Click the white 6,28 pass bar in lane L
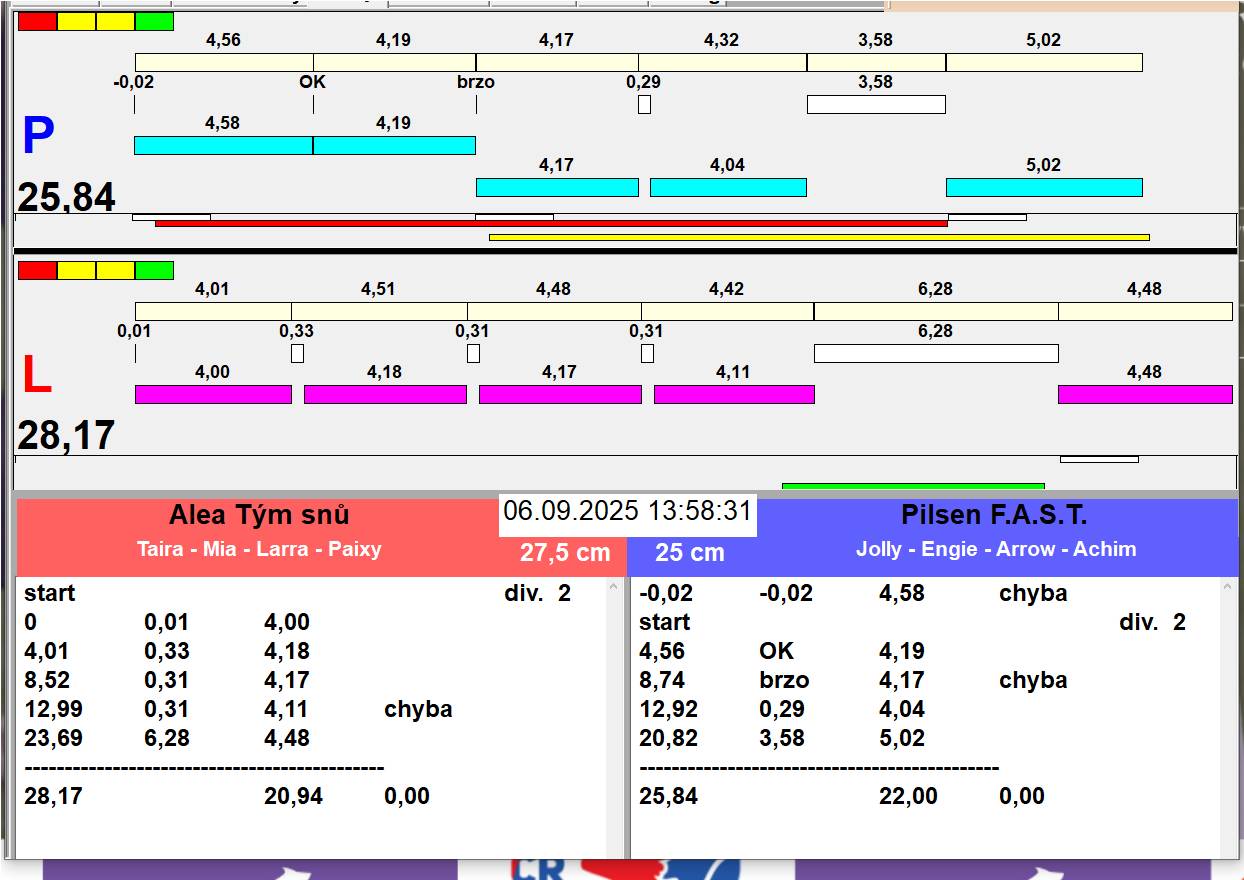This screenshot has height=880, width=1244. [936, 353]
